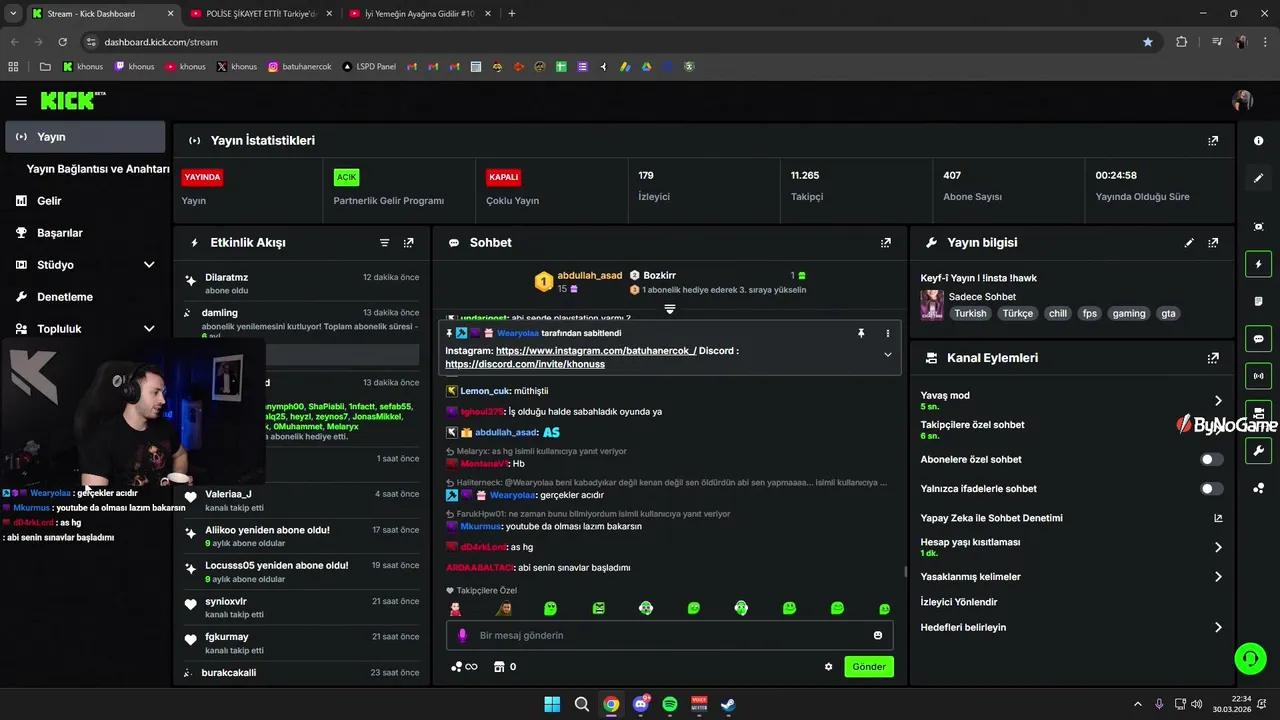Click the channel points infinity icon

tap(464, 667)
